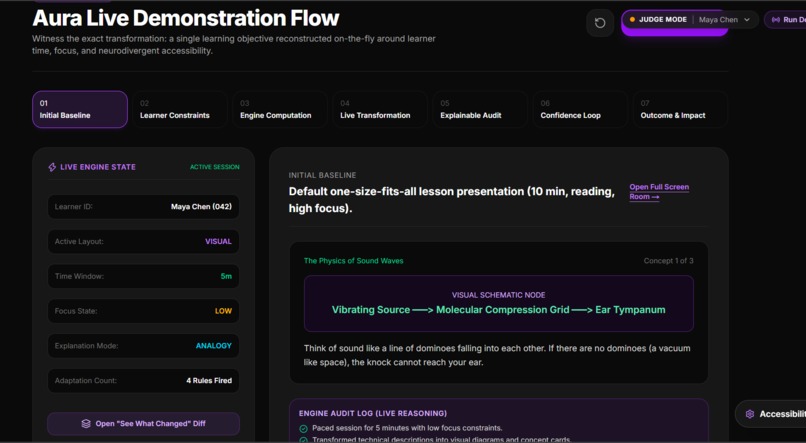This screenshot has width=806, height=443.
Task: Click the Time Window 5m value
Action: coord(226,276)
